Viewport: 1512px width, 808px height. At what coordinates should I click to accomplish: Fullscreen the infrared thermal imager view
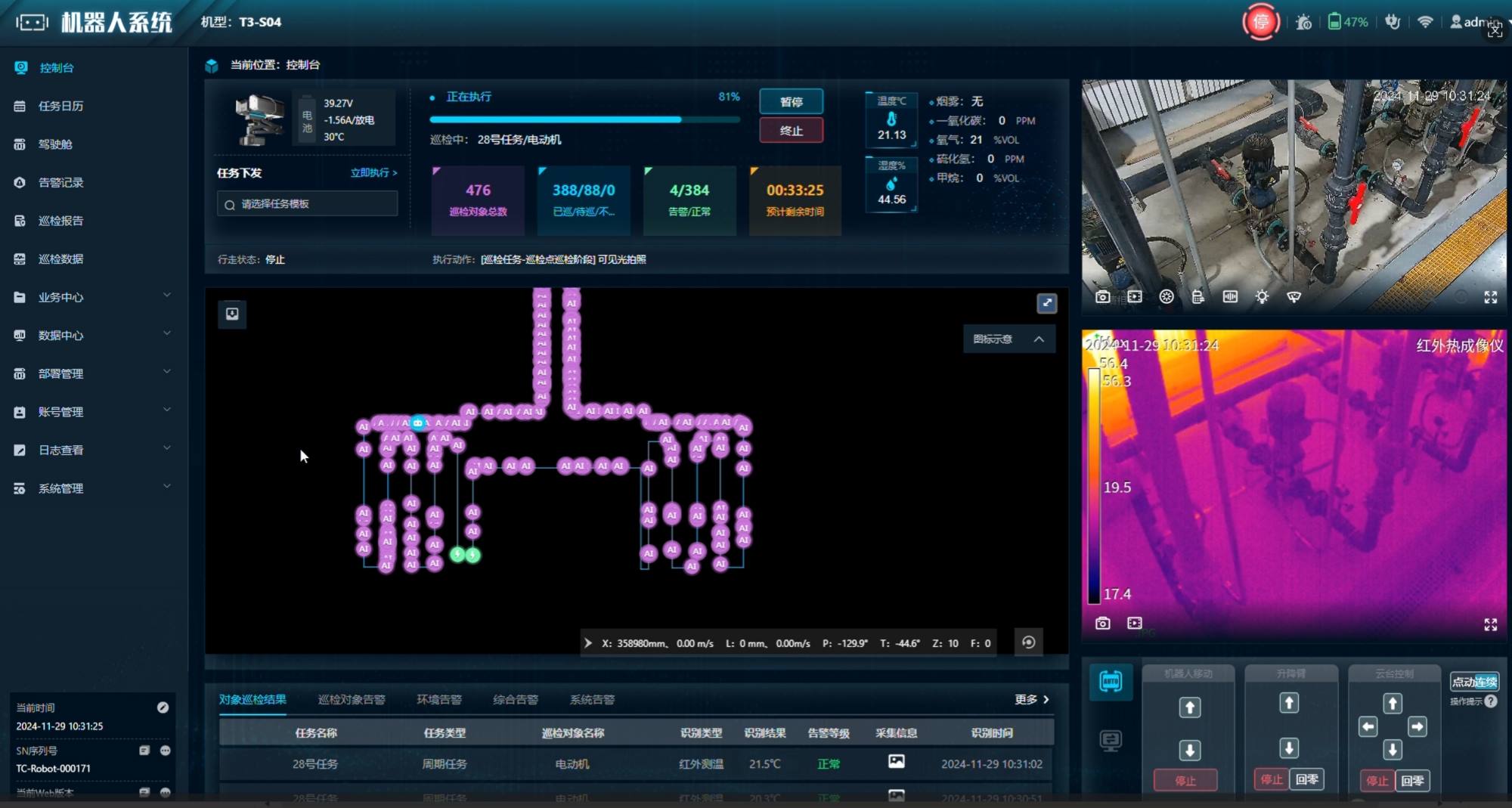1490,624
